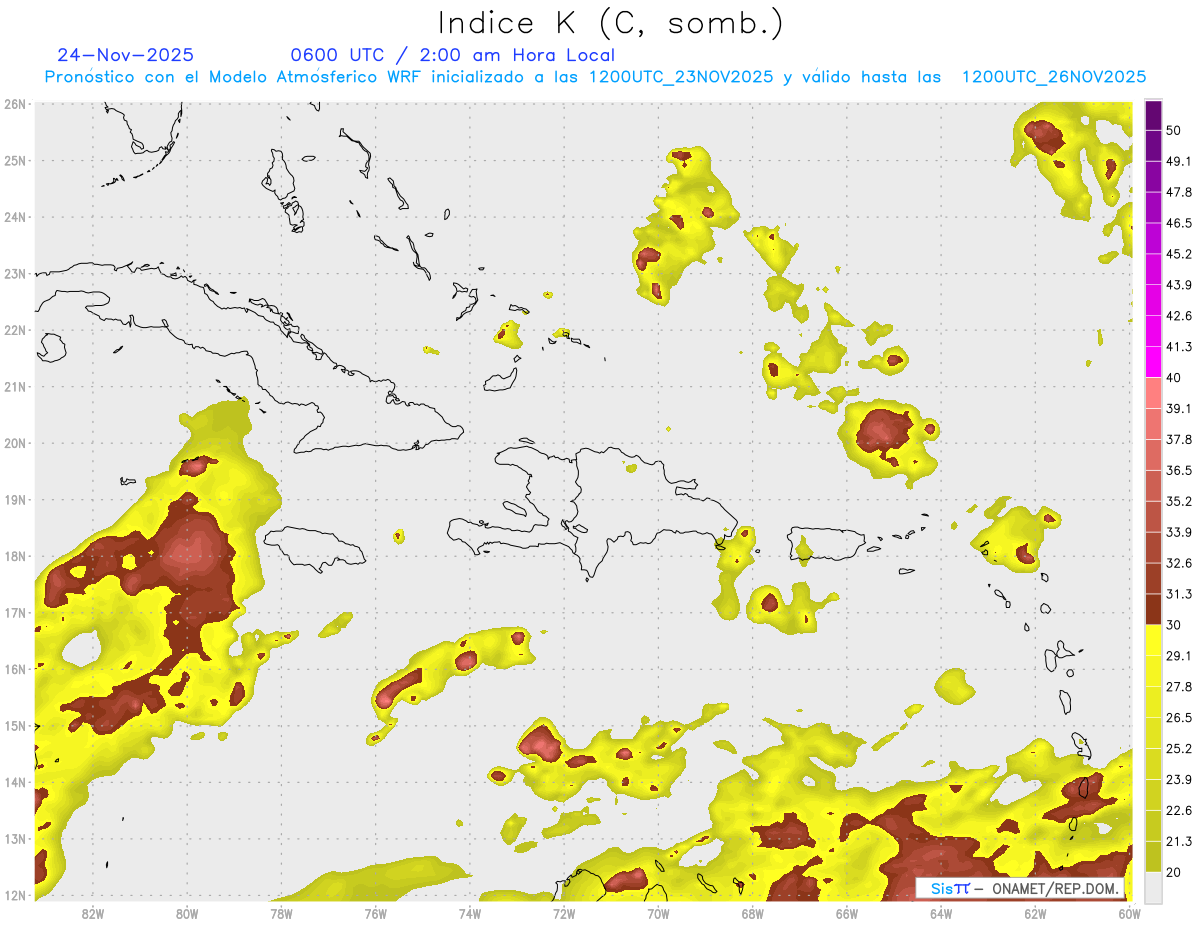Click the latitude label "14N"

pos(15,782)
